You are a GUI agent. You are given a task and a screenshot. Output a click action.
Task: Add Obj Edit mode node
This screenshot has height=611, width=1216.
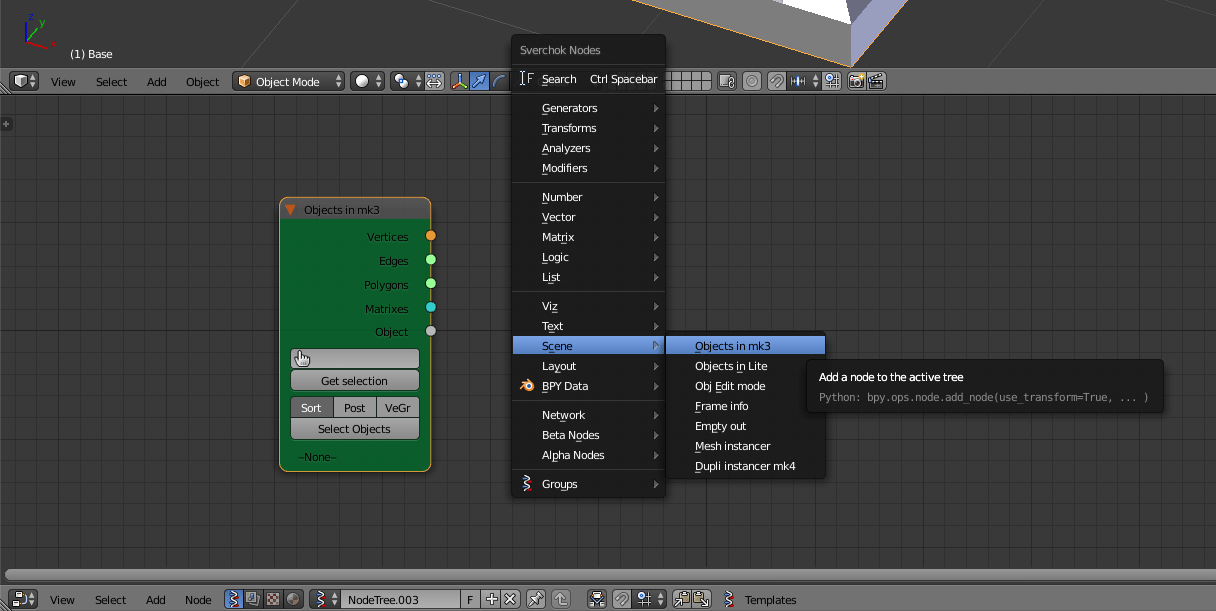tap(746, 386)
